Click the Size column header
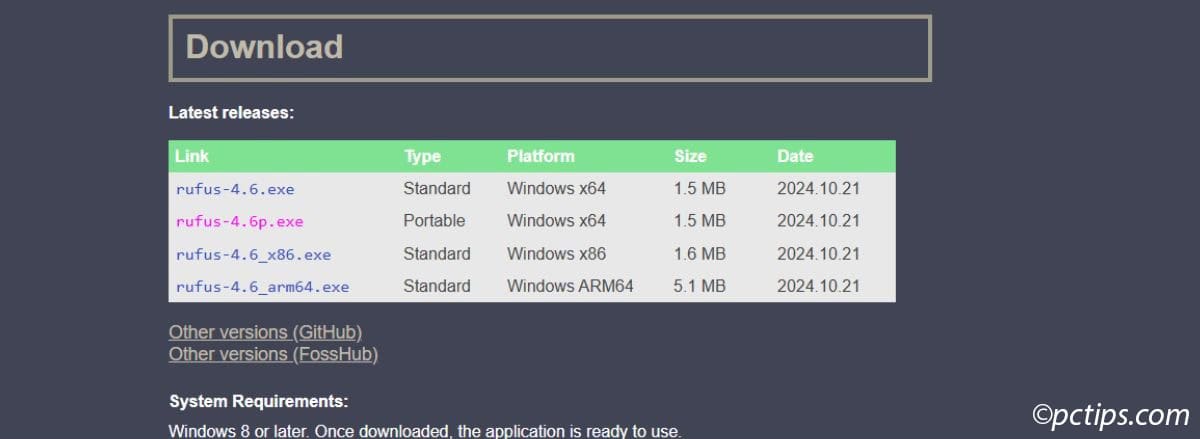 pyautogui.click(x=690, y=156)
